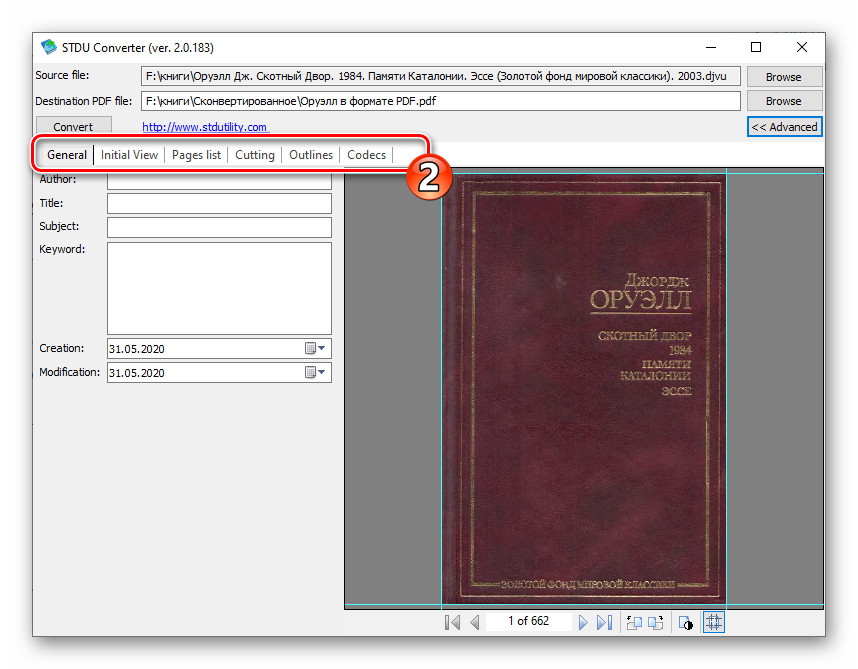Image resolution: width=858 pixels, height=669 pixels.
Task: Rotate page counter-clockwise icon
Action: tap(634, 622)
